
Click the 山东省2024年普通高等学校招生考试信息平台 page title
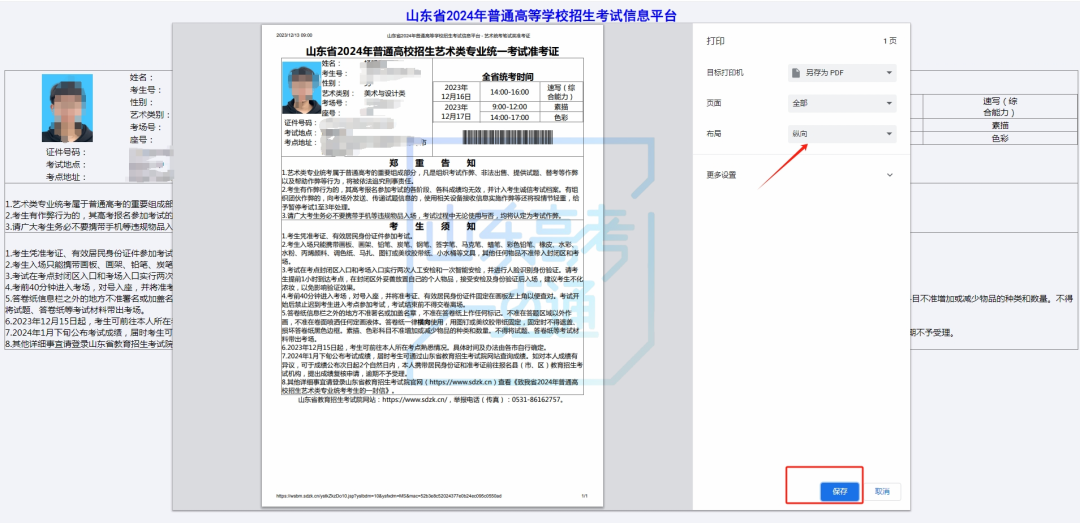[540, 15]
